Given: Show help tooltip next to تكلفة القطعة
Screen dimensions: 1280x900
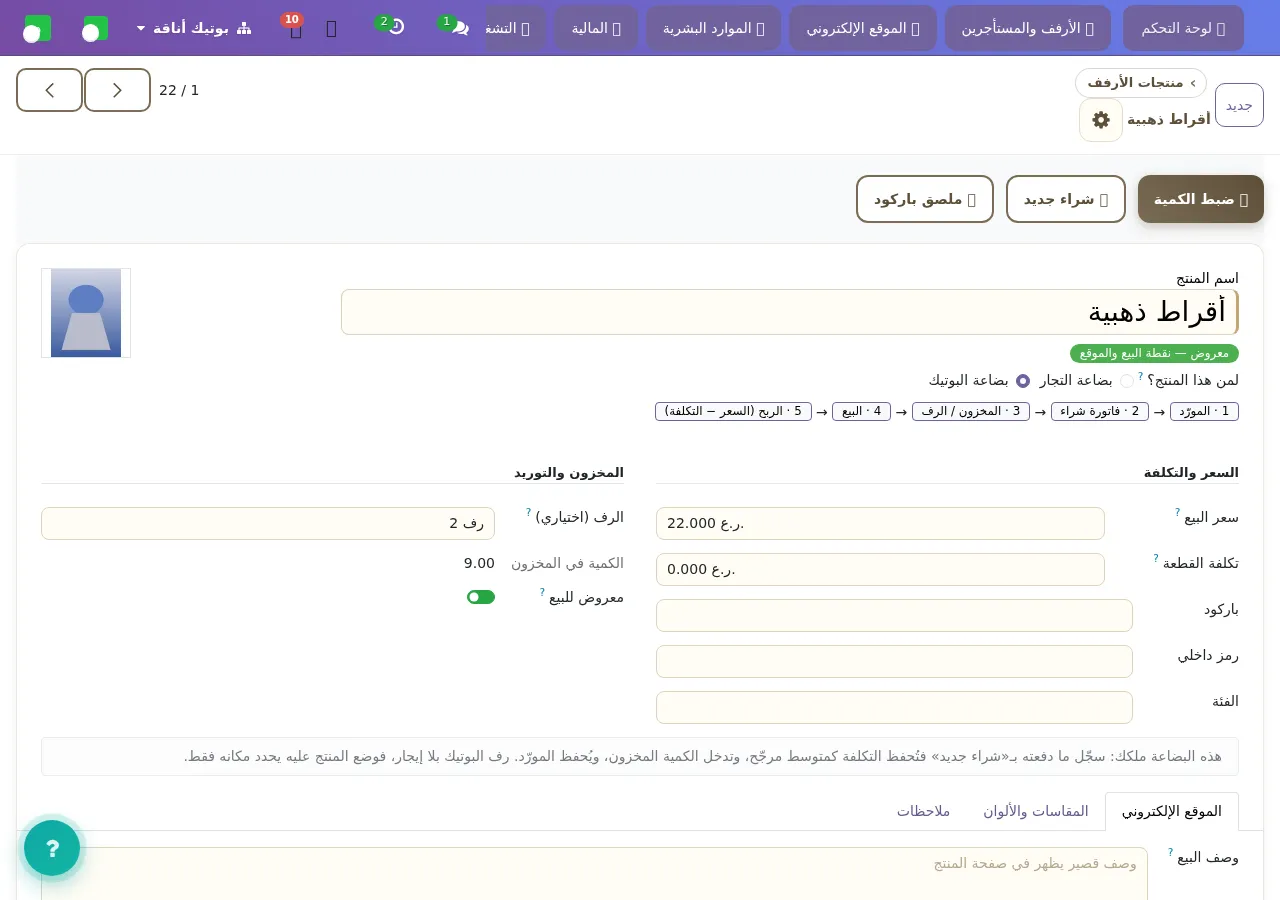Looking at the screenshot, I should coord(1156,558).
